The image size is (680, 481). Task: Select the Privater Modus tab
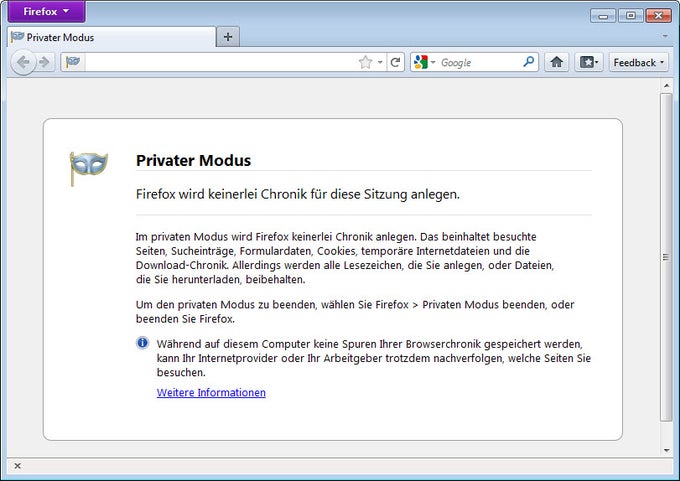click(111, 37)
